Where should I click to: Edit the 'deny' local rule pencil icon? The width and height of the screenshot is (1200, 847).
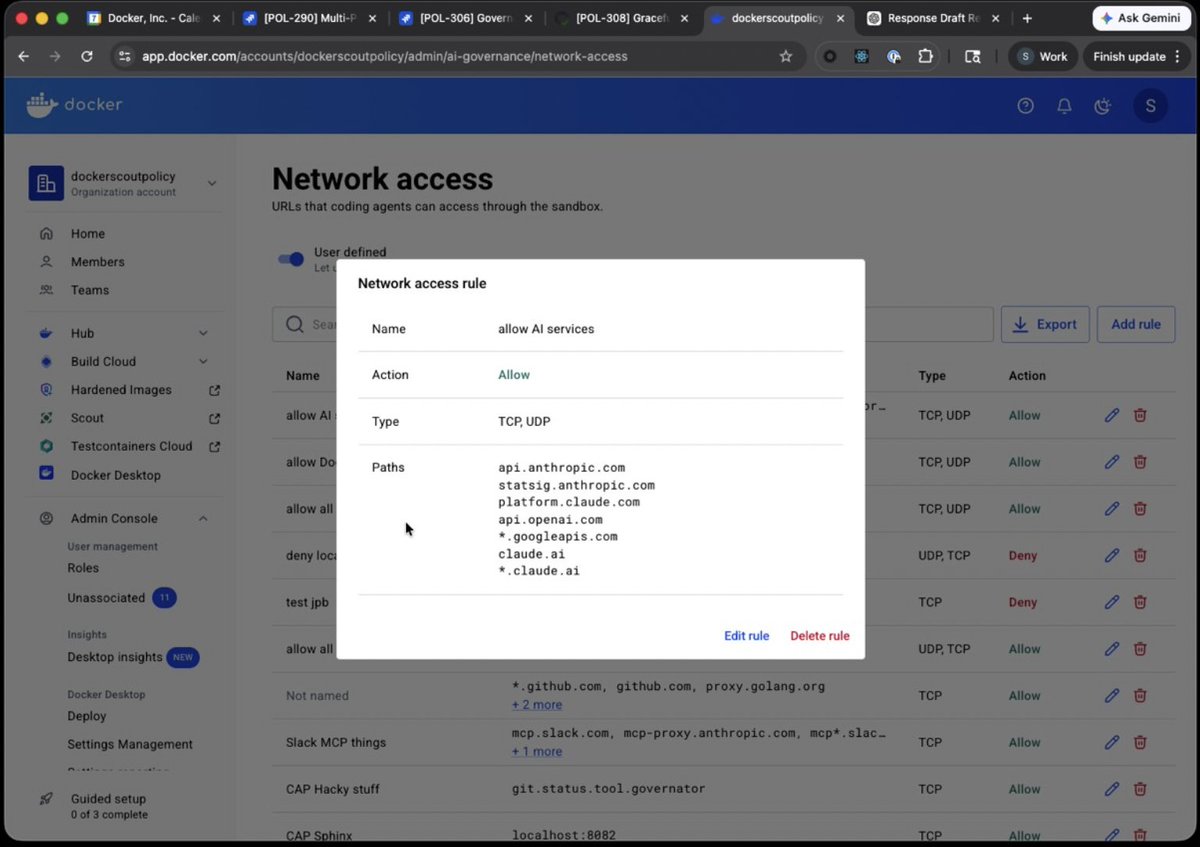coord(1111,555)
